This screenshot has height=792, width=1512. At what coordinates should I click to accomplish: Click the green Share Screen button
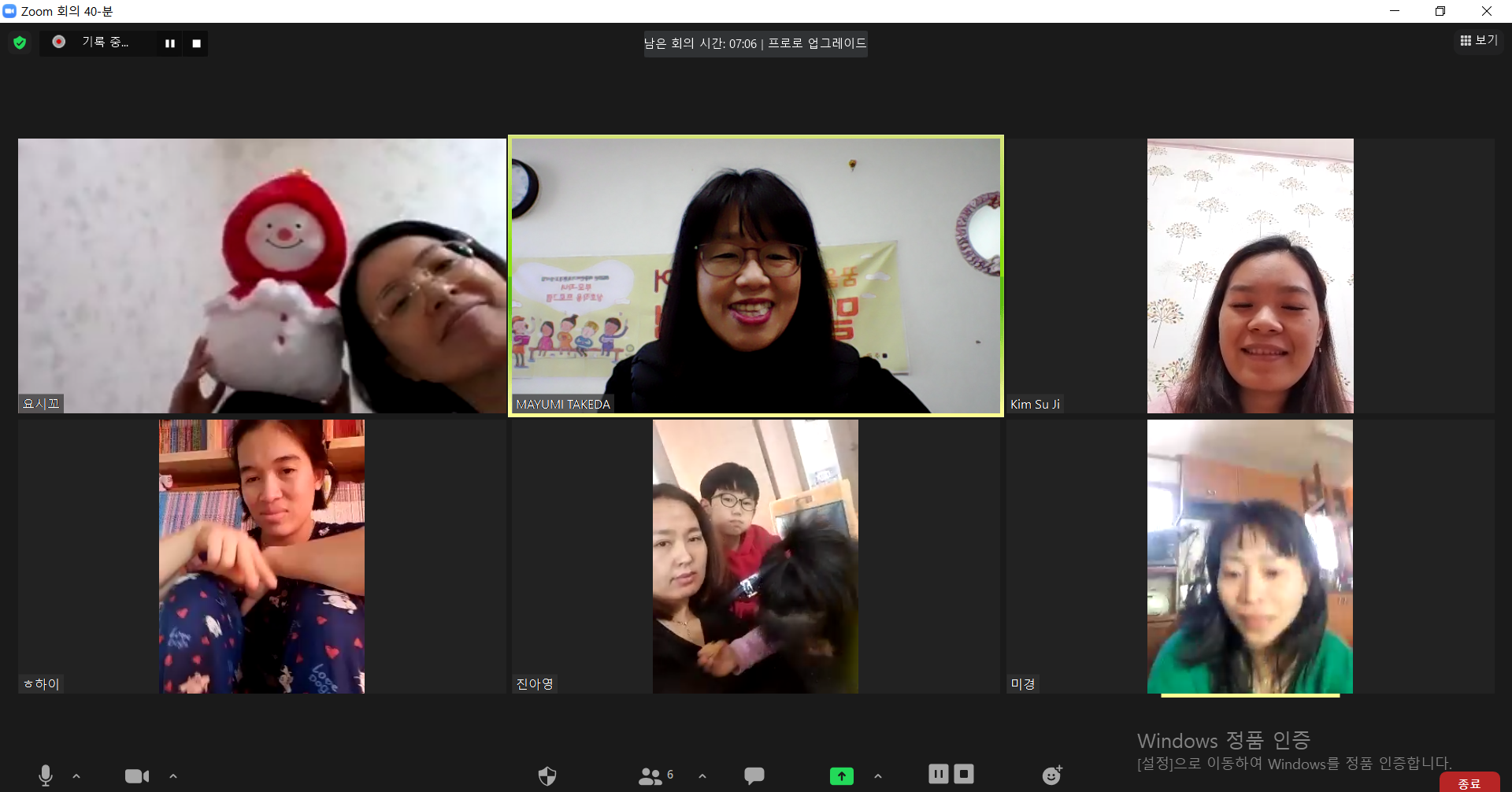point(842,776)
